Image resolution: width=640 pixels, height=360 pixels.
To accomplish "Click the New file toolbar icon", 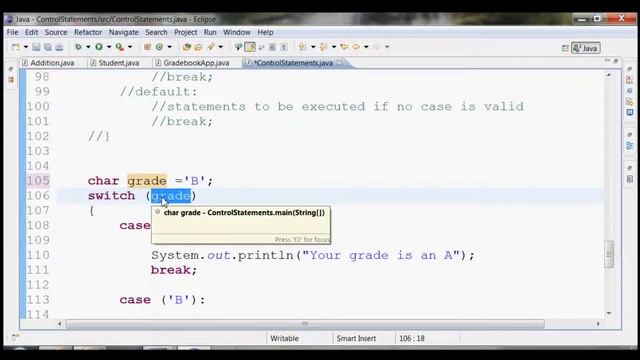I will [x=16, y=47].
